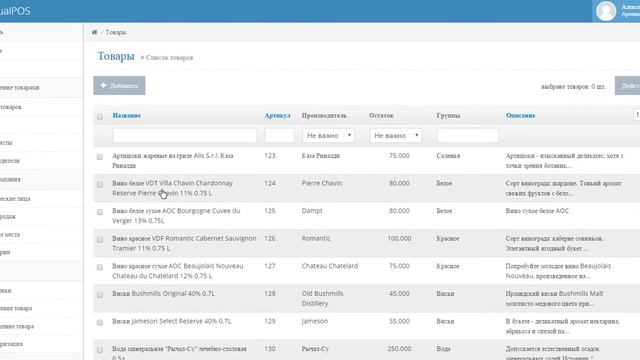Click stock value 250.000

pyautogui.click(x=399, y=349)
